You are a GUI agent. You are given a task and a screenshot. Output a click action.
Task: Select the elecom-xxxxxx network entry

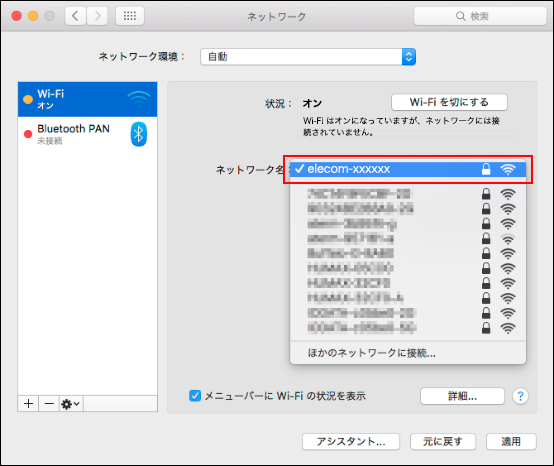coord(408,169)
